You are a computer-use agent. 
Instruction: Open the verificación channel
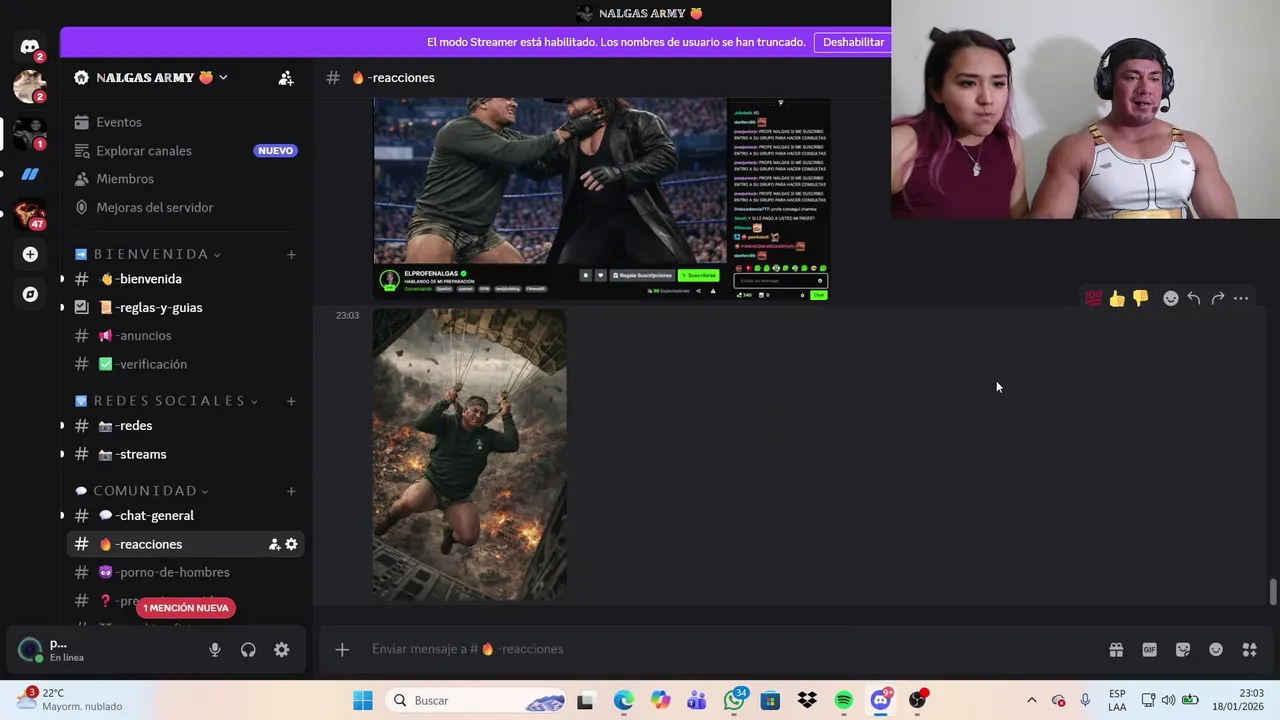(186, 364)
